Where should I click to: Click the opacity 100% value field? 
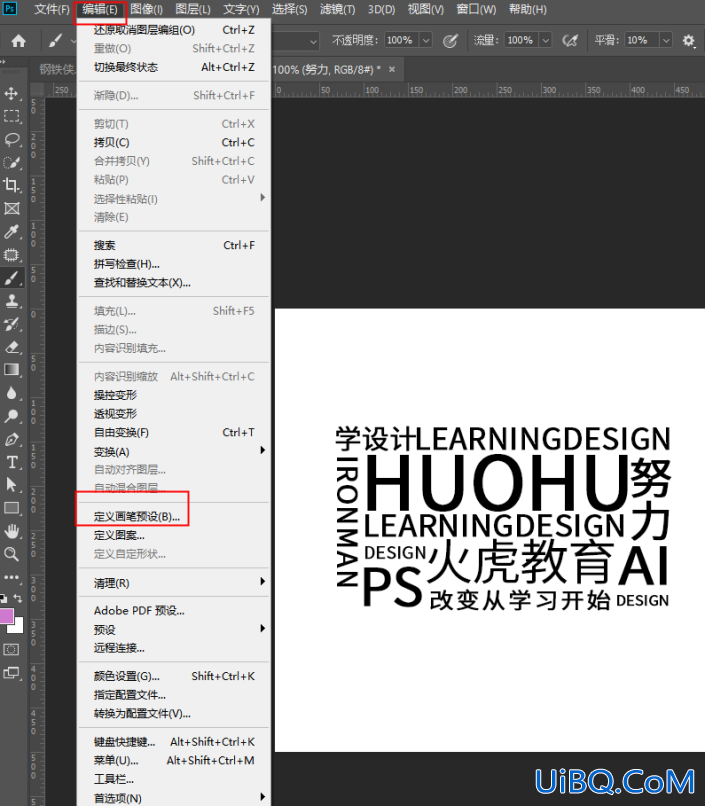[x=400, y=40]
